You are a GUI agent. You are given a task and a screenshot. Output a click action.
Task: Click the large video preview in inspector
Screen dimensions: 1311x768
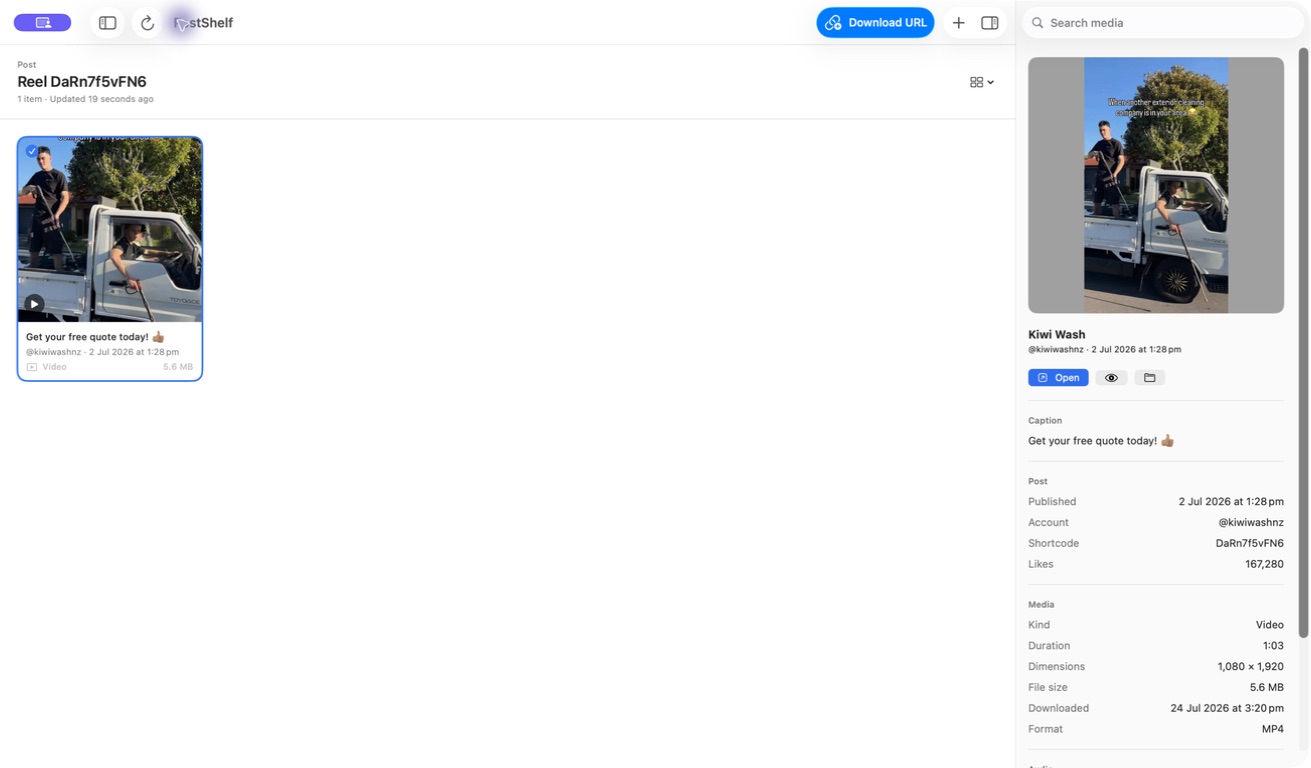(x=1156, y=185)
